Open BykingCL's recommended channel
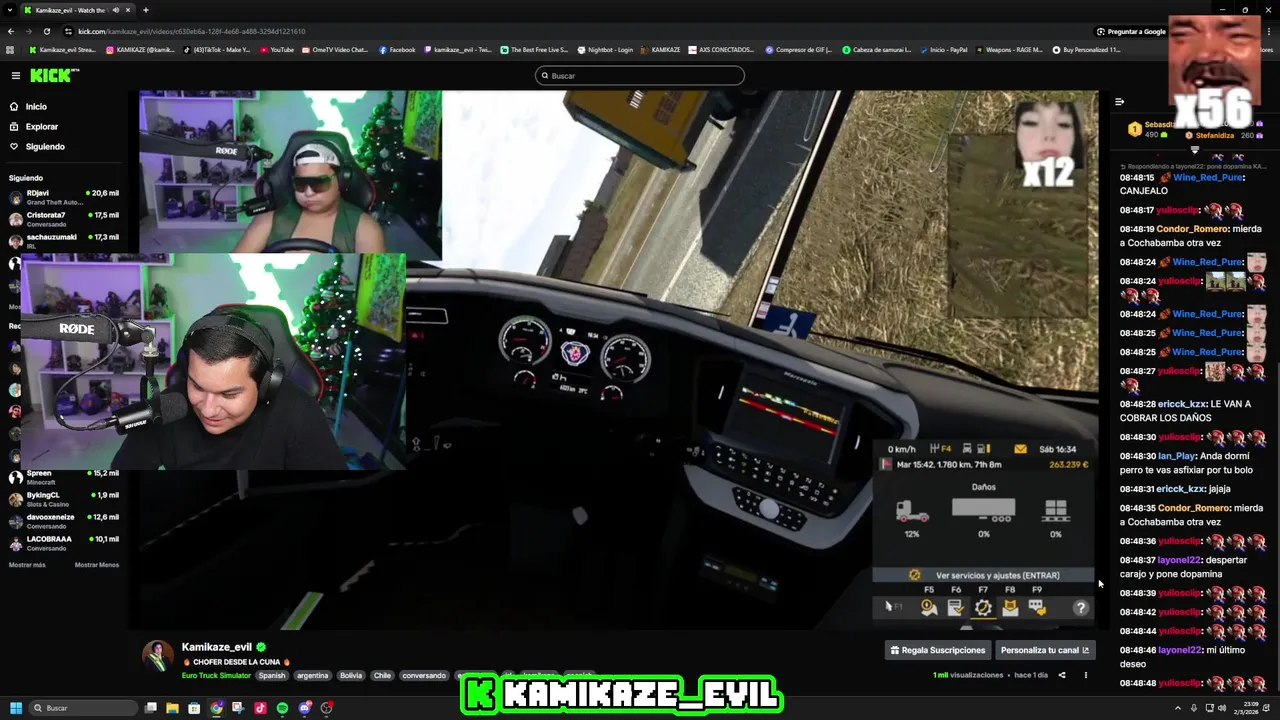Screen dimensions: 1280x720 (64, 499)
